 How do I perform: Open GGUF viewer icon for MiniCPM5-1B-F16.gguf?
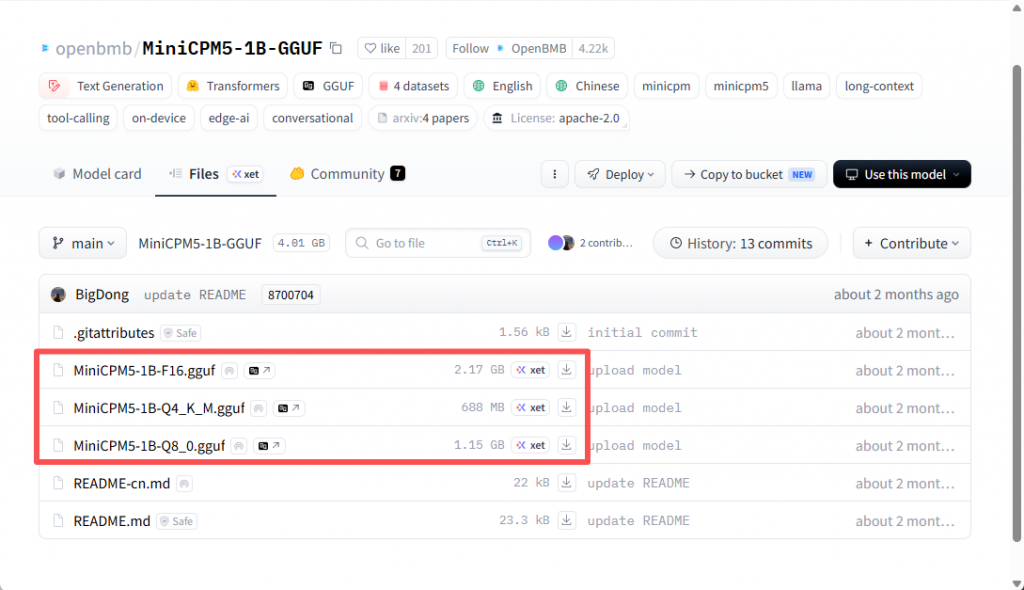[x=260, y=370]
